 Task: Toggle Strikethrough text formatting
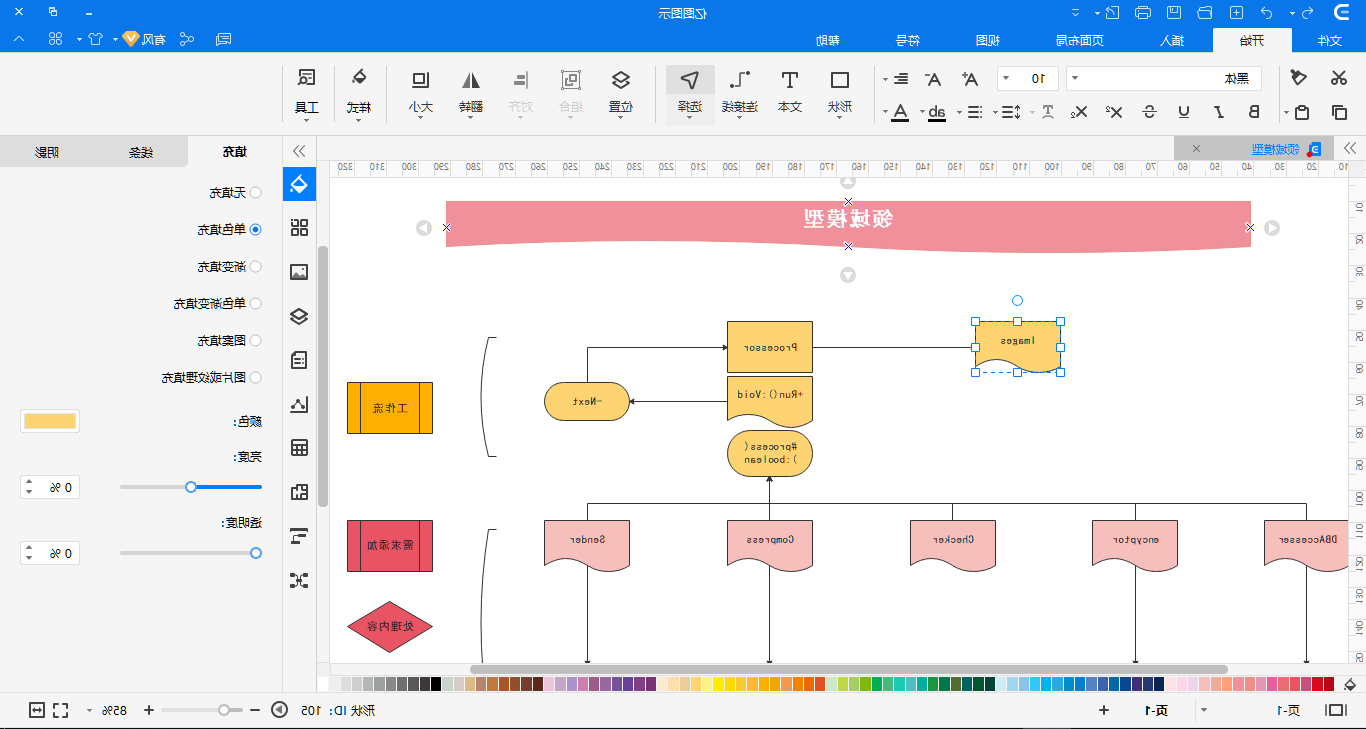(1150, 112)
